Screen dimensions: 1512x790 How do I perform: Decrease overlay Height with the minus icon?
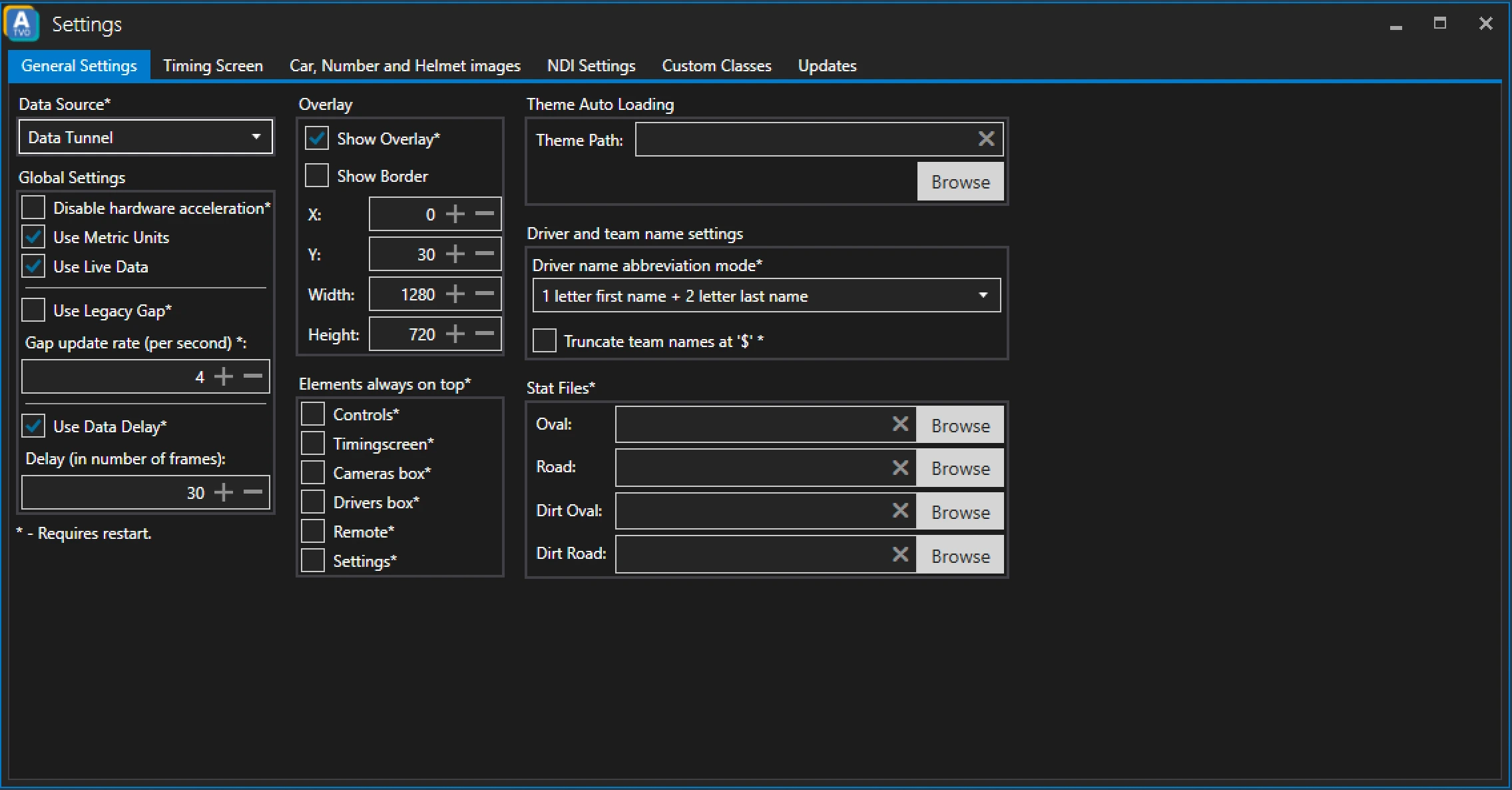485,334
